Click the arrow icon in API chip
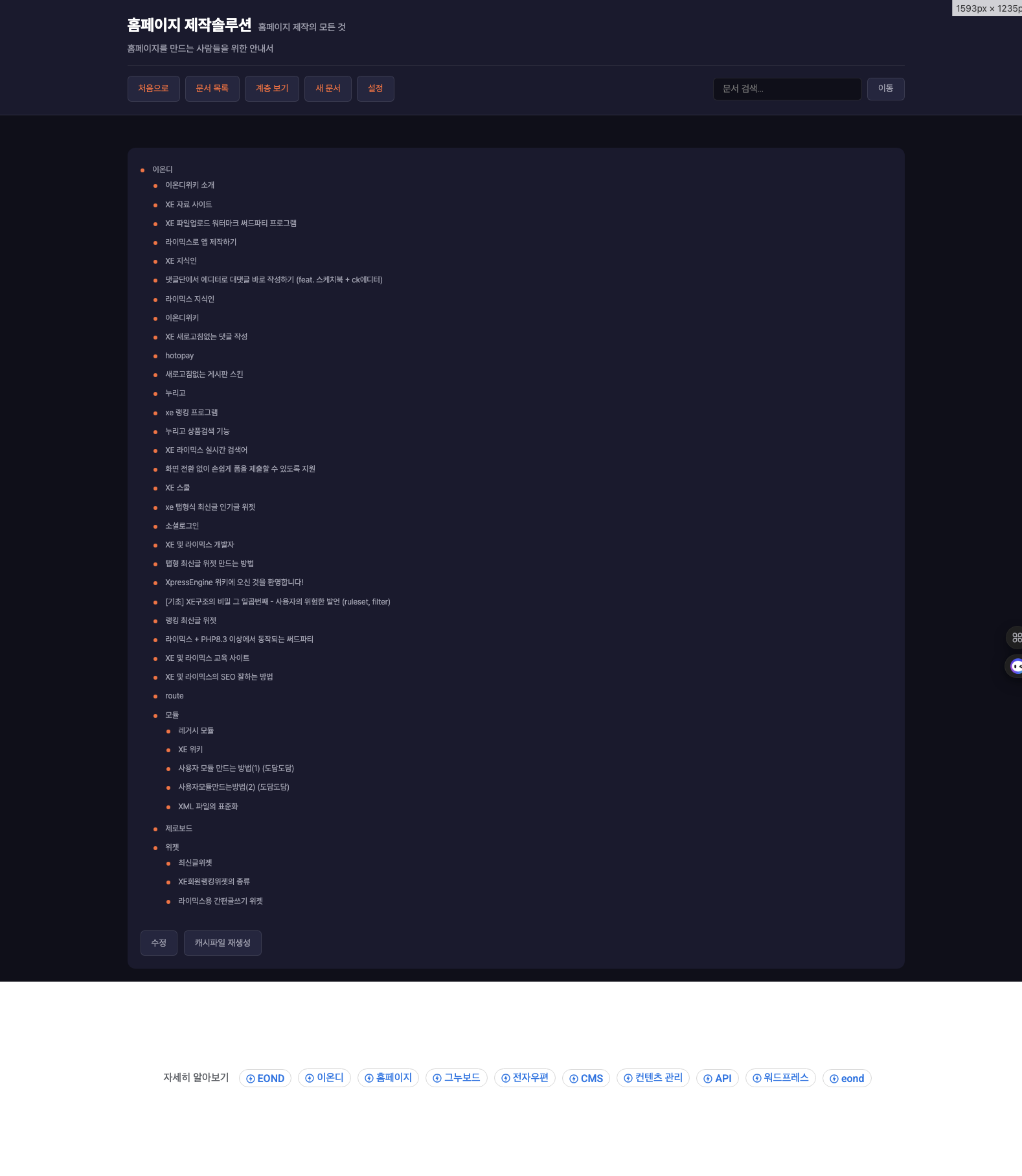 click(708, 1079)
